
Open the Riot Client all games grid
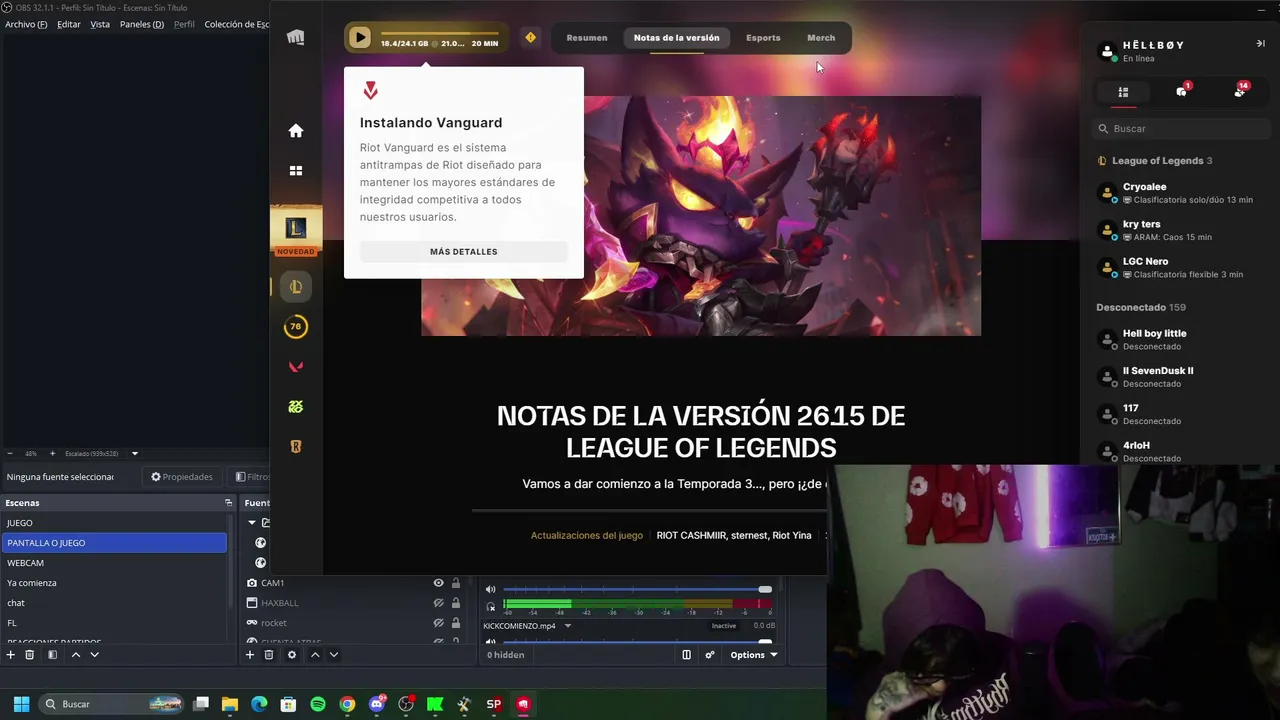pos(296,171)
